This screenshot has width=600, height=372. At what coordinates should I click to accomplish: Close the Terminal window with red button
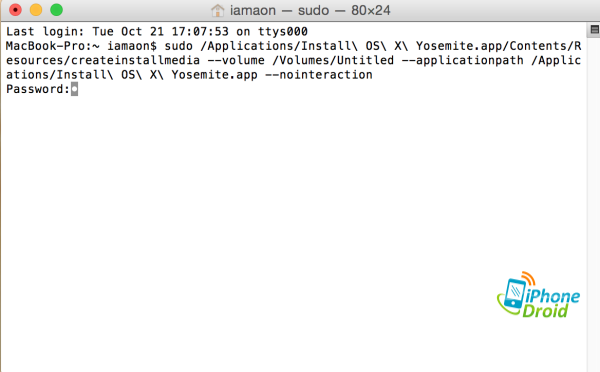click(x=15, y=10)
